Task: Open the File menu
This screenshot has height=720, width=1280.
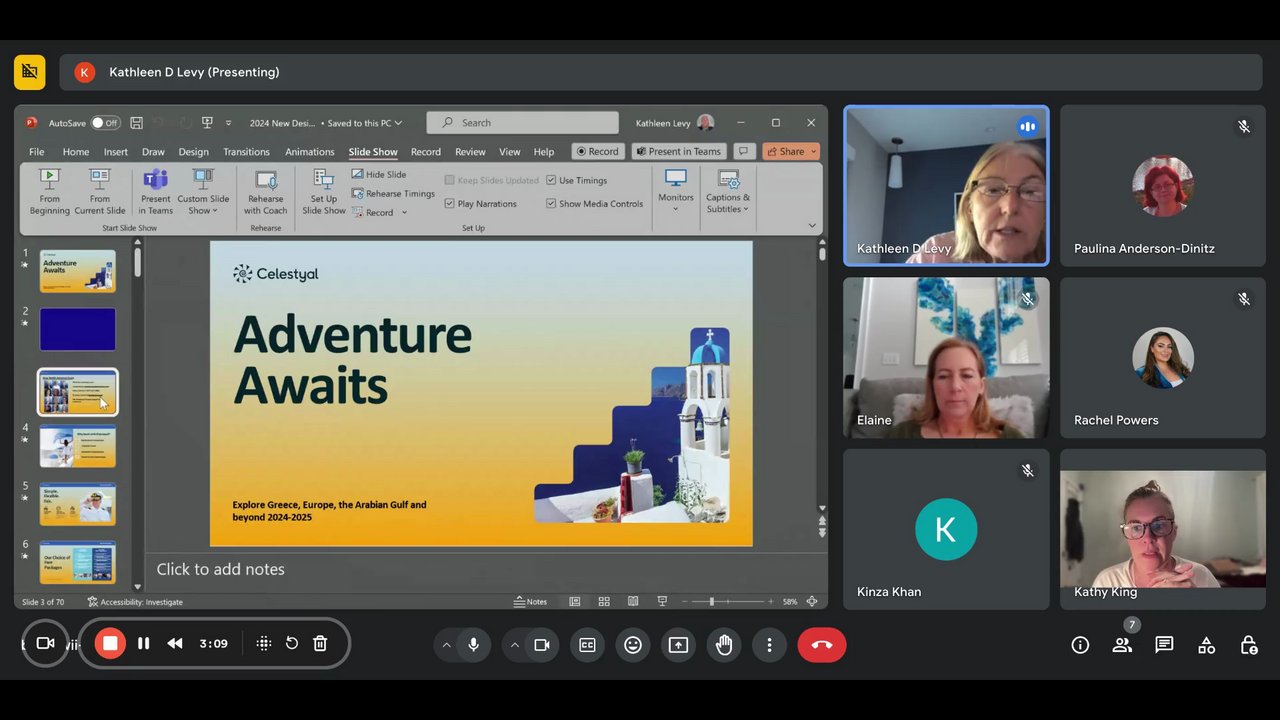Action: point(37,152)
